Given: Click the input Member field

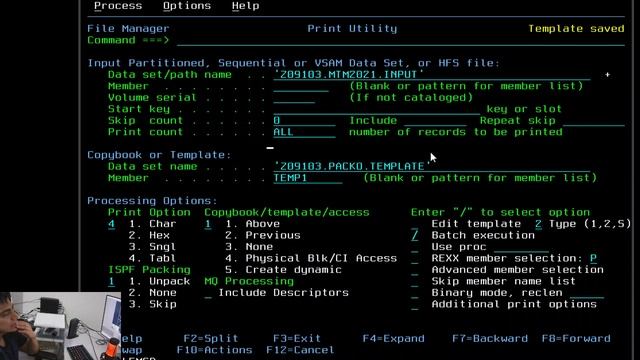Looking at the screenshot, I should 301,86.
